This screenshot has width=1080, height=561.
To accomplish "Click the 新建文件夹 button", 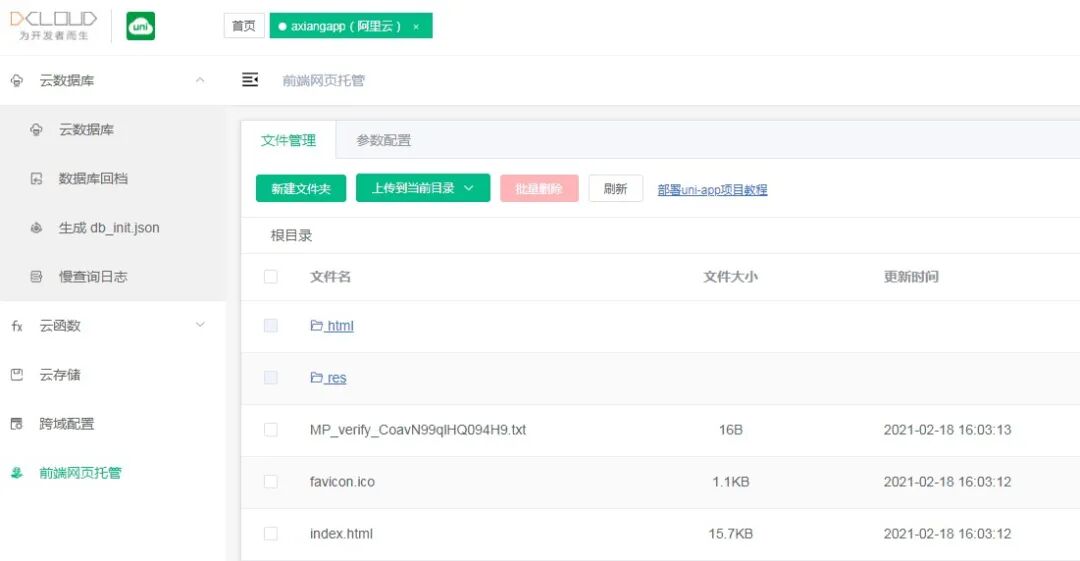I will [x=301, y=188].
